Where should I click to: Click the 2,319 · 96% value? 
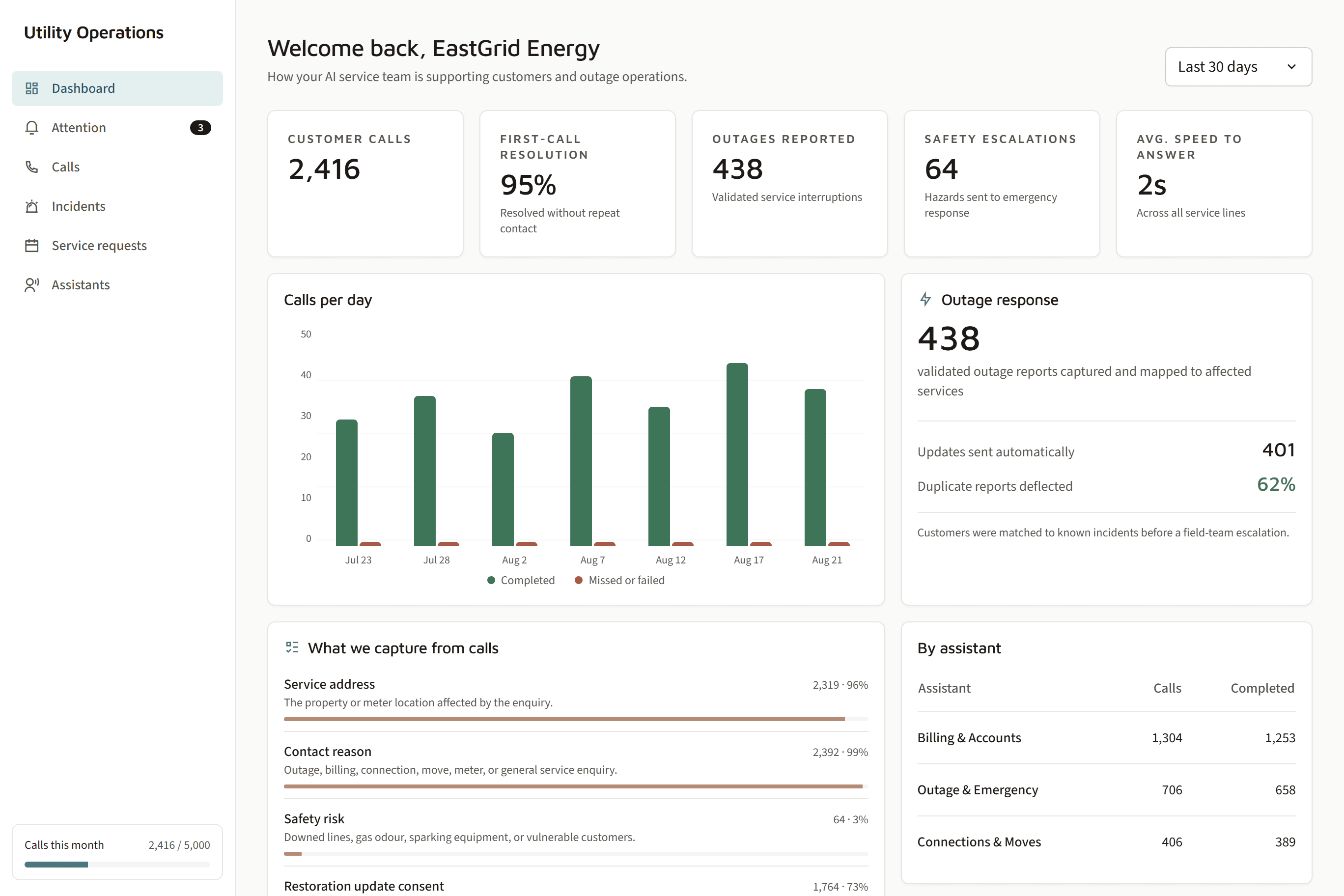point(840,685)
